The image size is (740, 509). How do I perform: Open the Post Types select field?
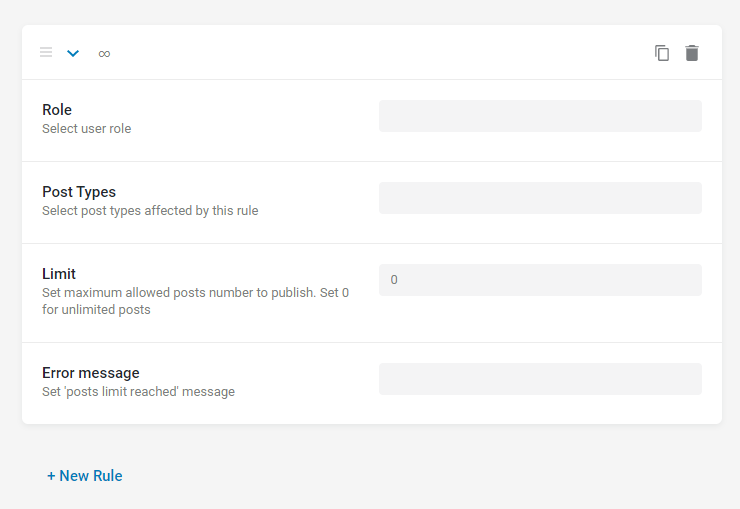point(540,198)
